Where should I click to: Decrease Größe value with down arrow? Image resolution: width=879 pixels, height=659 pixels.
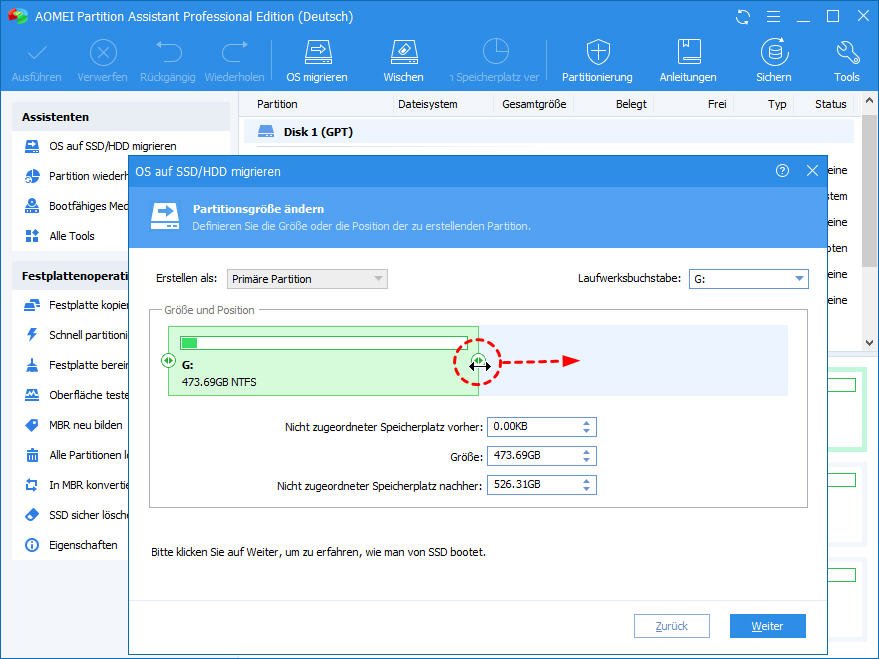[x=586, y=460]
